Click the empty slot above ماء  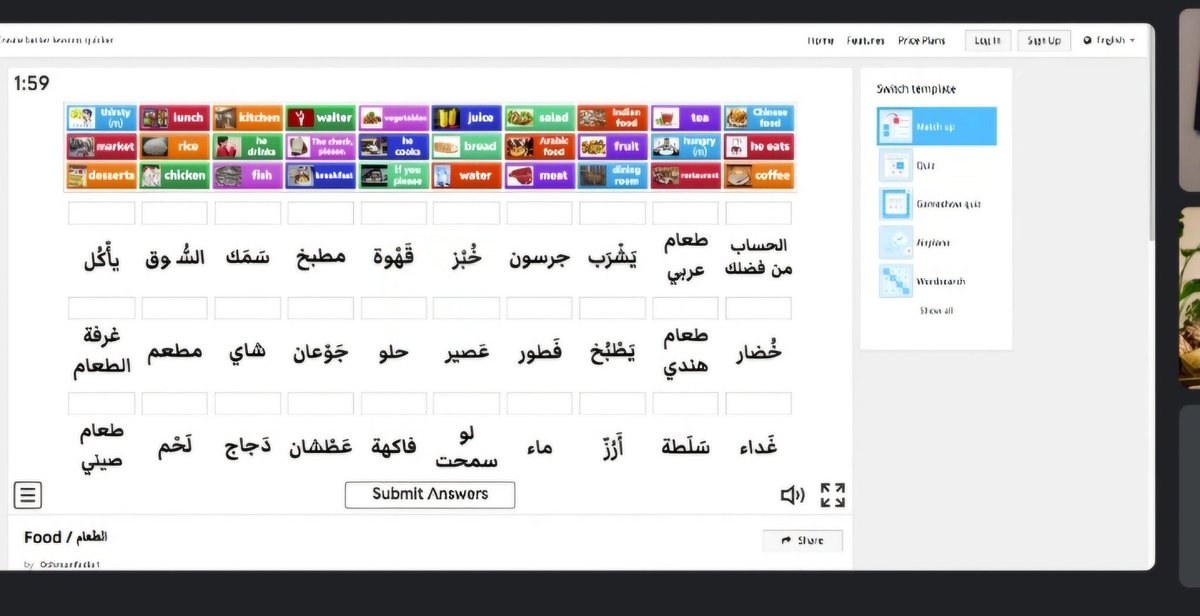pyautogui.click(x=540, y=403)
